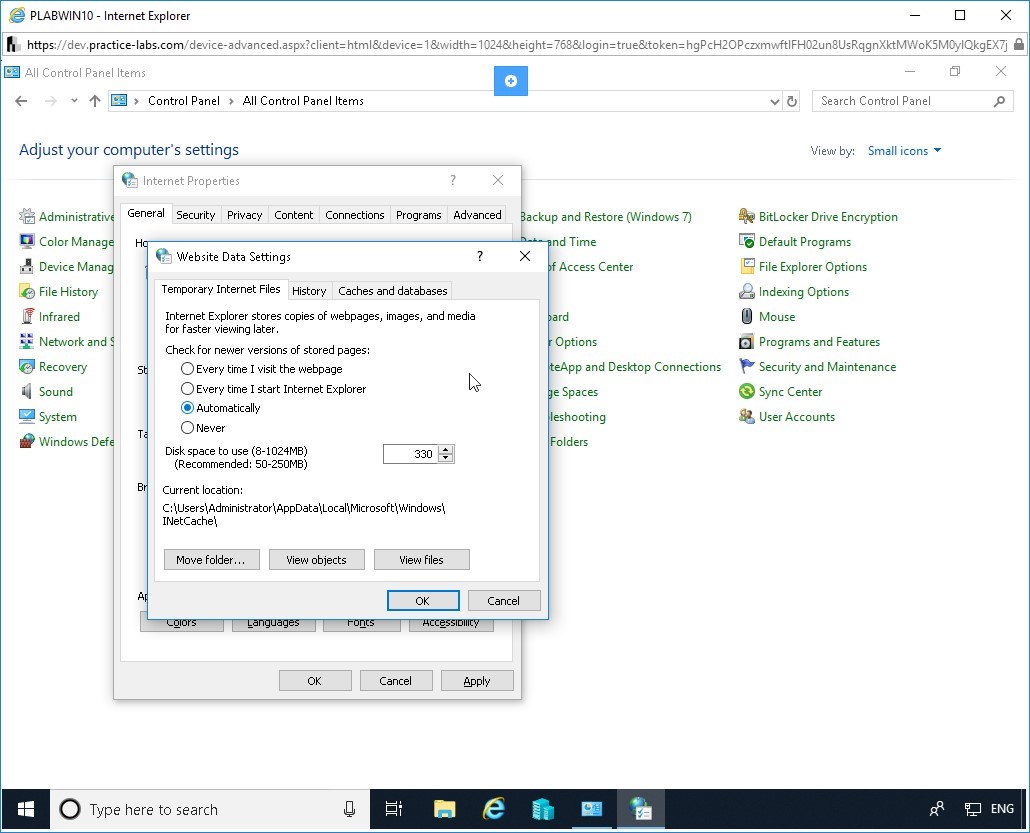
Task: Open Programs and Features icon
Action: coord(747,341)
